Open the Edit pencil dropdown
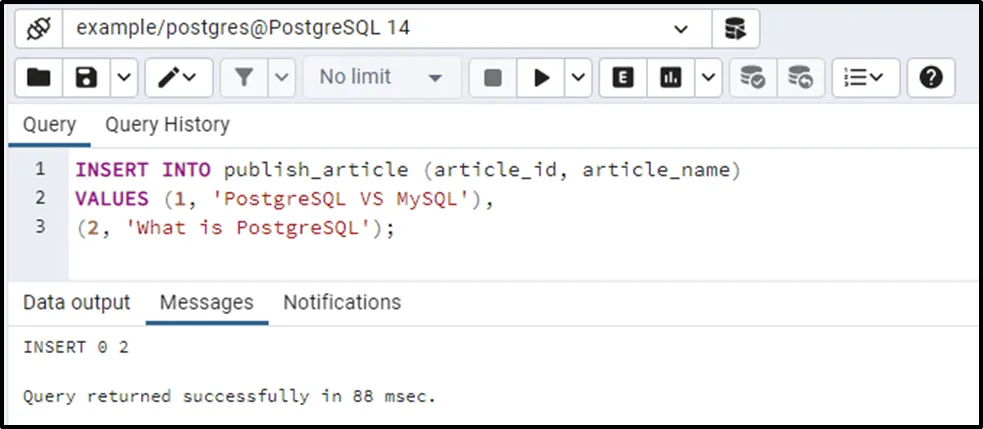983x429 pixels. [x=178, y=77]
